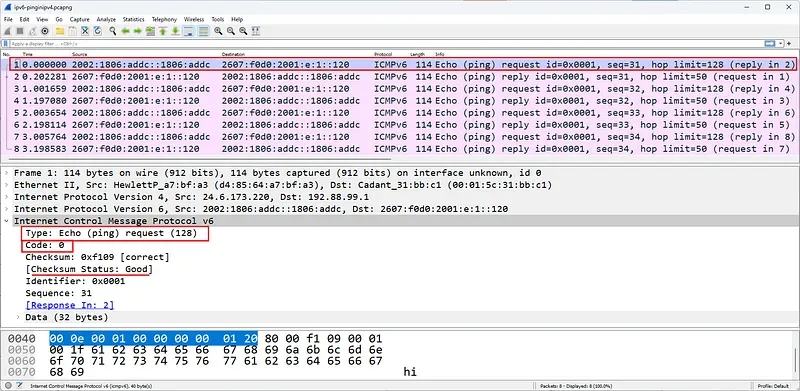This screenshot has height=391, width=800.
Task: Open expert information circle in status bar
Action: tap(8, 386)
